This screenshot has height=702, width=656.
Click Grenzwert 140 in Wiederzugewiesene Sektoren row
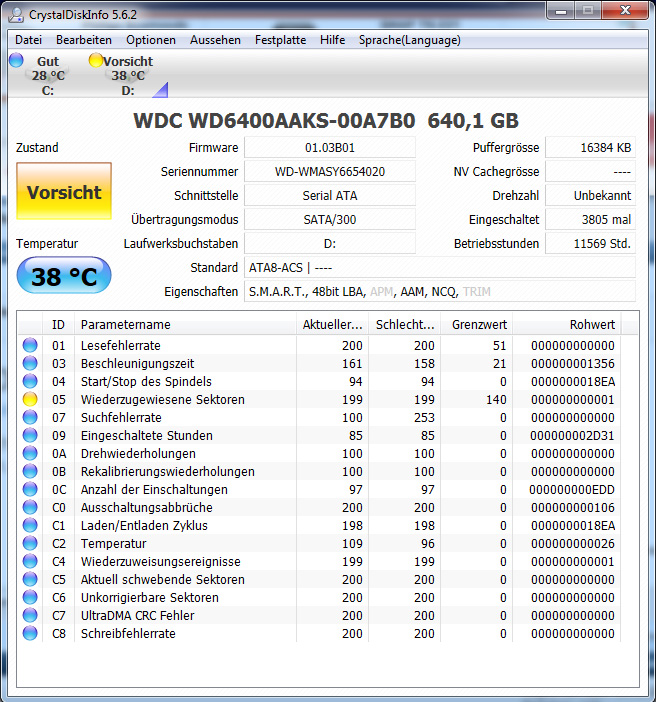[496, 399]
